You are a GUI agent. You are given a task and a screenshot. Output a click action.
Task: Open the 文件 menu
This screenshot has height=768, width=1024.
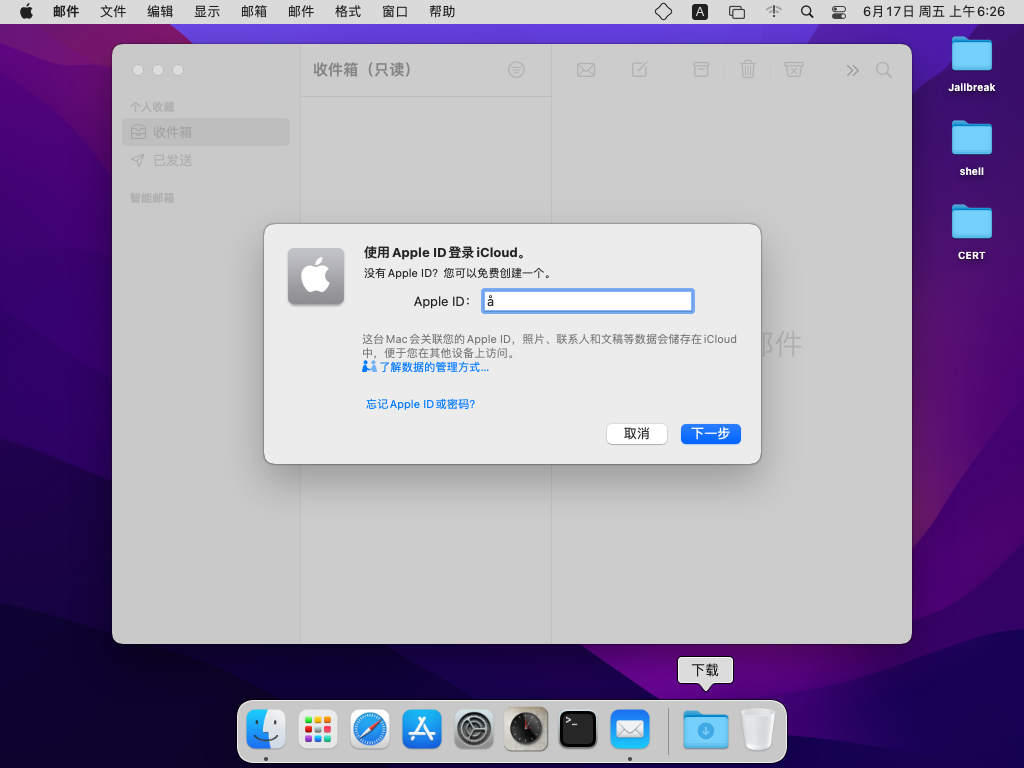[113, 12]
